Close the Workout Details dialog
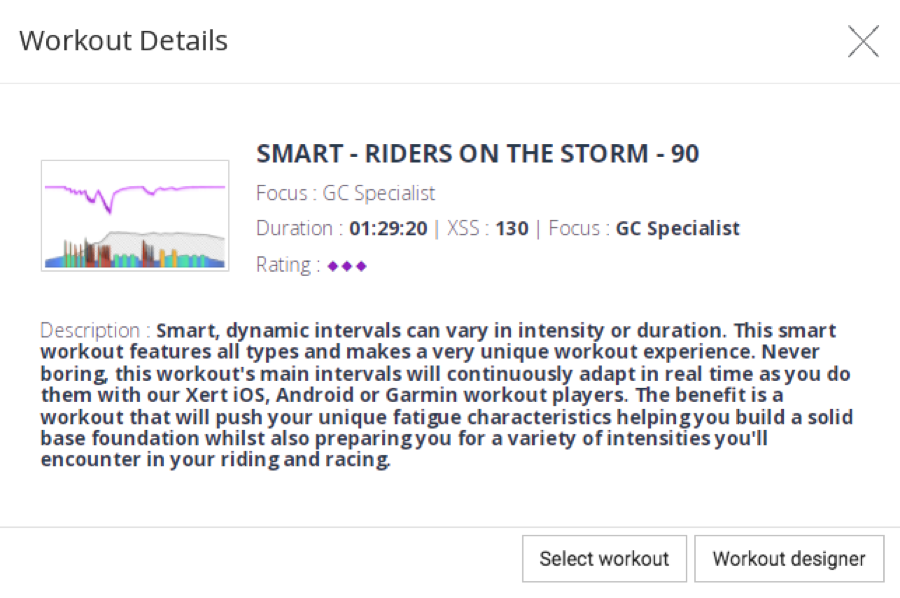 point(863,41)
